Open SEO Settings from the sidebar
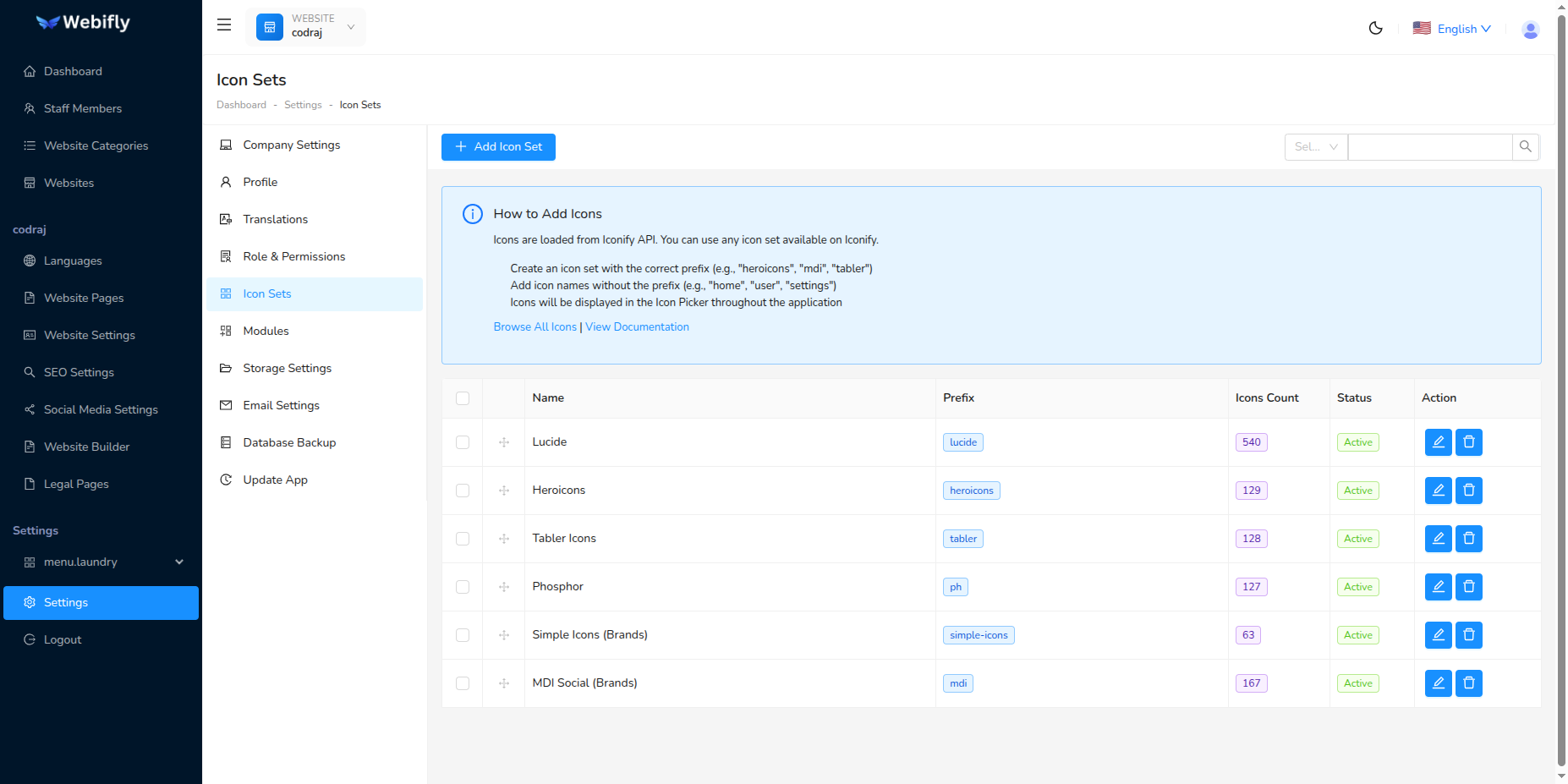Viewport: 1568px width, 784px height. [x=79, y=372]
